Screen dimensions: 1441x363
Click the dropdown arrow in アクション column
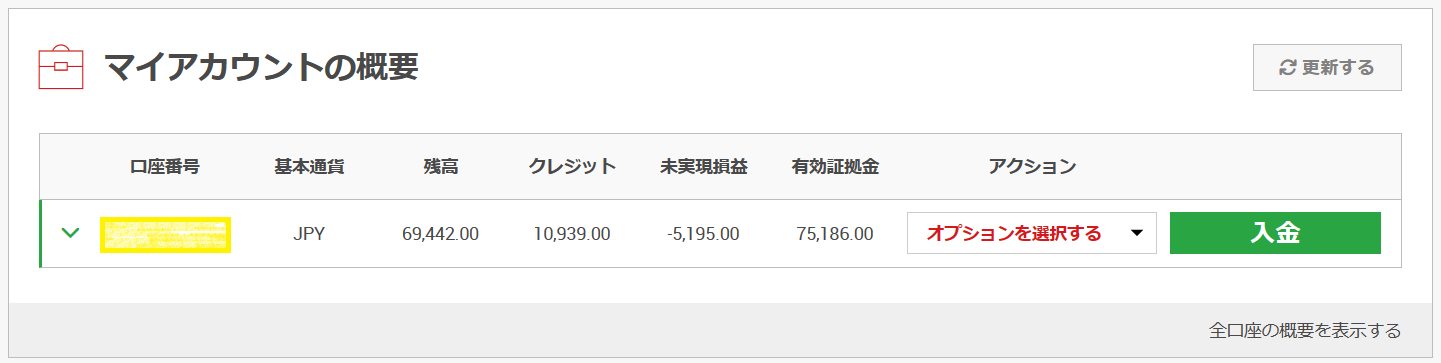pyautogui.click(x=1136, y=234)
